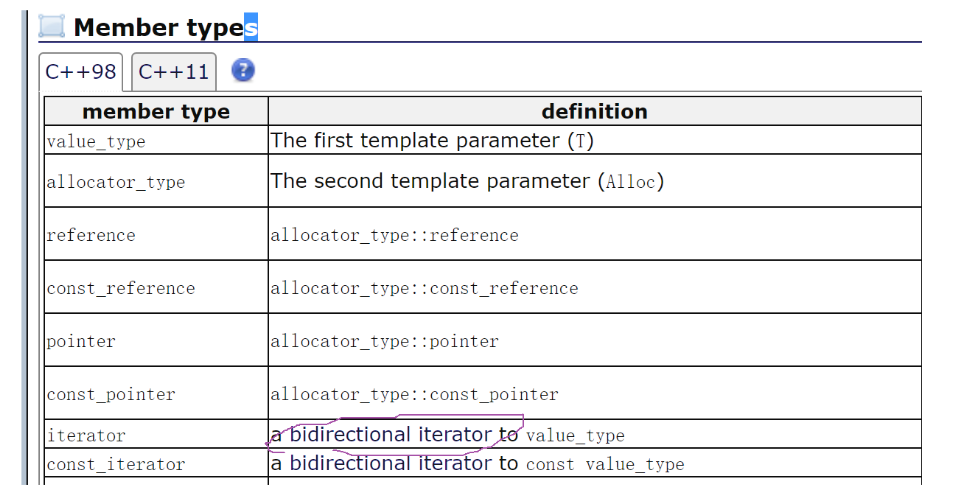
Task: Click the const_pointer member cell
Action: pos(110,394)
